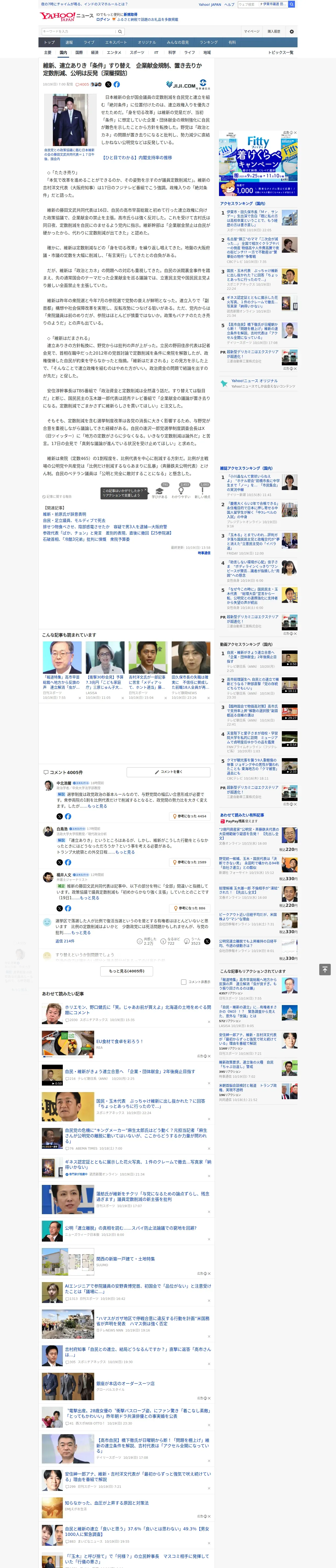Click the キーワードを入力 search field
Image resolution: width=336 pixels, height=1568 pixels.
79,32
